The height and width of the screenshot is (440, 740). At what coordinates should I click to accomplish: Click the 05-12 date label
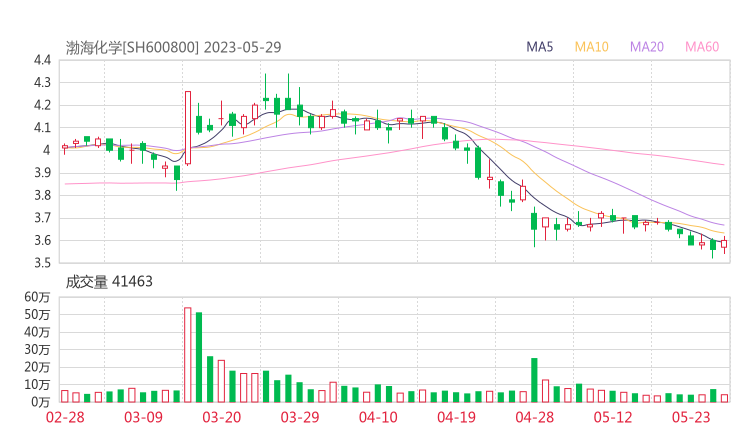point(613,417)
